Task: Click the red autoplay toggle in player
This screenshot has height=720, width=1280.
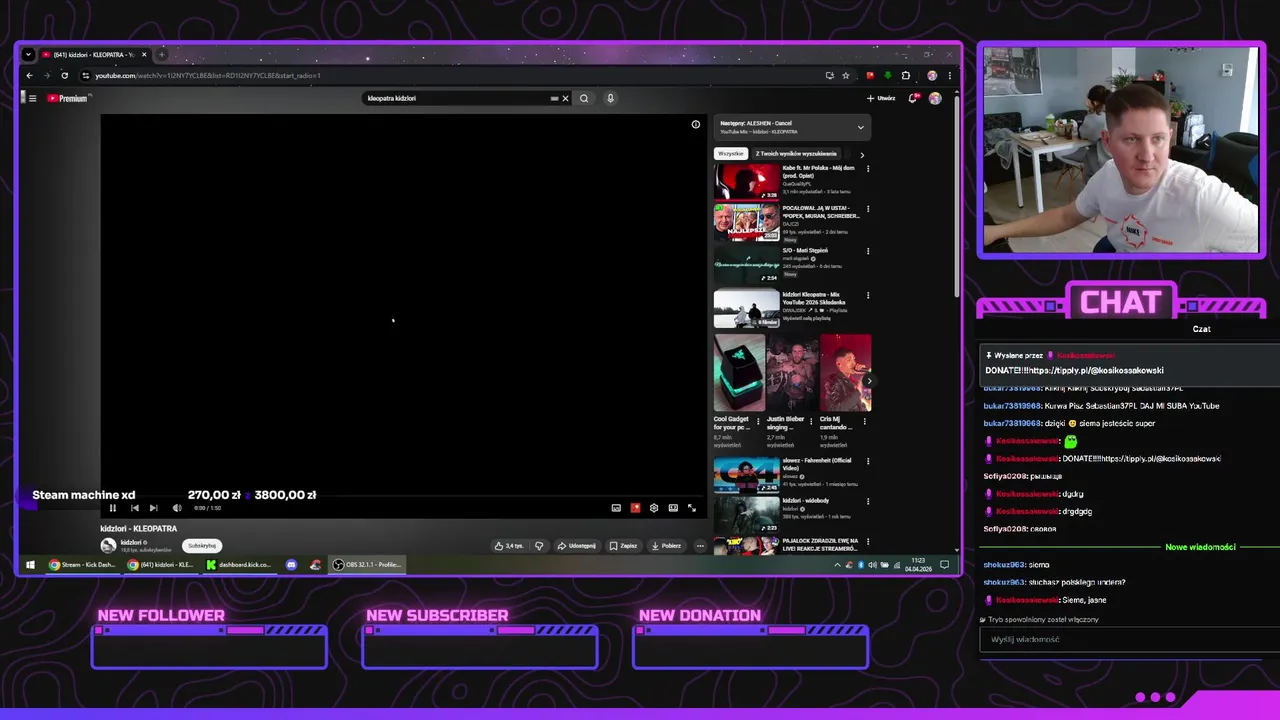Action: pos(635,508)
